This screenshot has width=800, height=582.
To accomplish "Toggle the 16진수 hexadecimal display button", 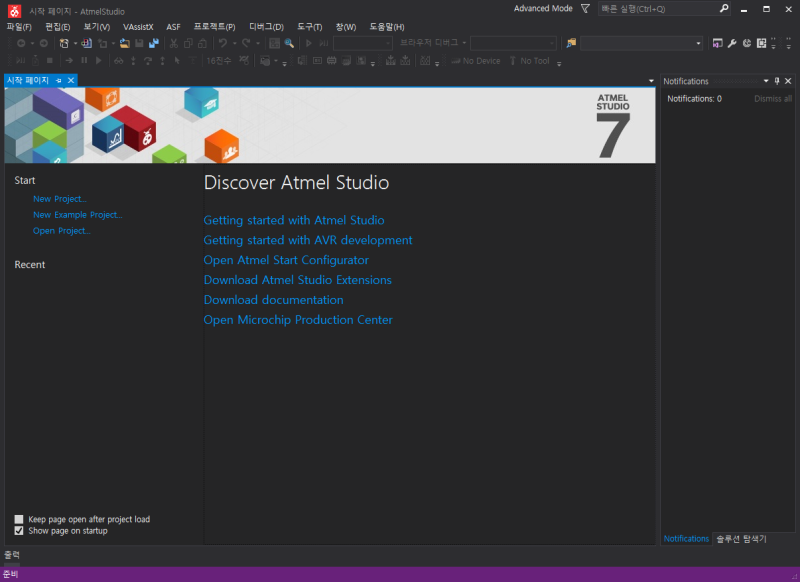I will point(218,61).
